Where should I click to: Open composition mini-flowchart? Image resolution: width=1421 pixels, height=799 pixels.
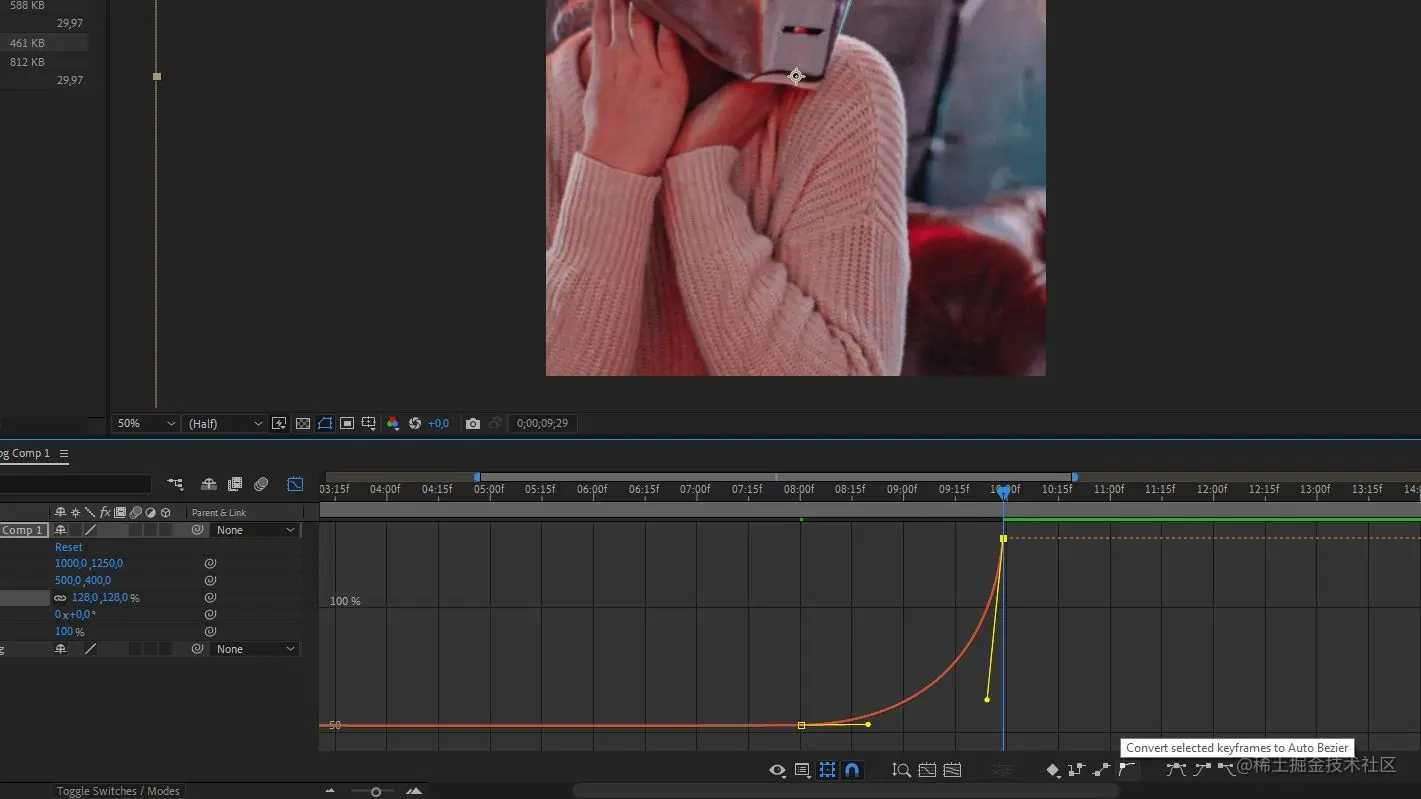tap(175, 484)
